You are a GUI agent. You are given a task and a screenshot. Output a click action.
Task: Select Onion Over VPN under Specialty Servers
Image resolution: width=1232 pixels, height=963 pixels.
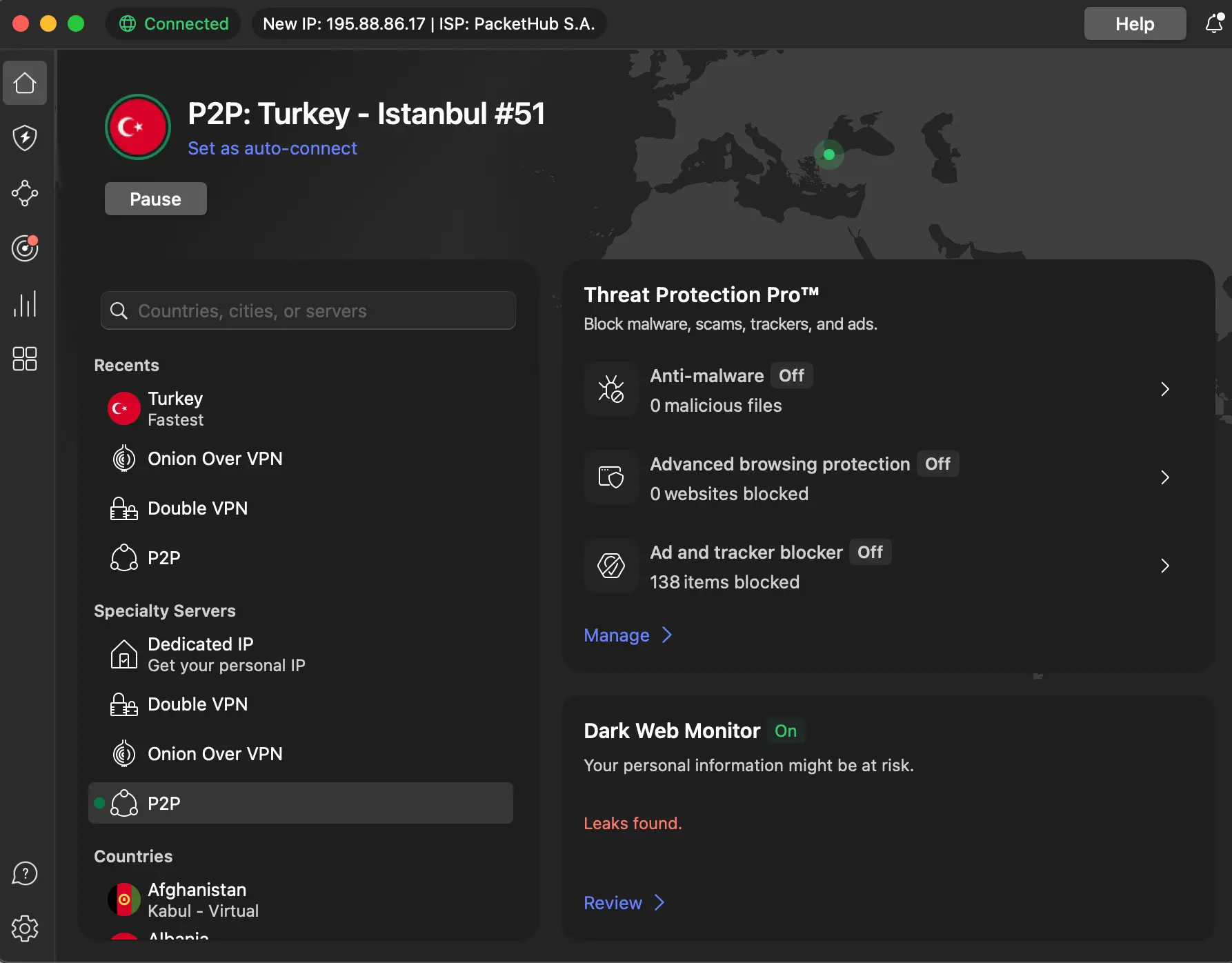(215, 754)
